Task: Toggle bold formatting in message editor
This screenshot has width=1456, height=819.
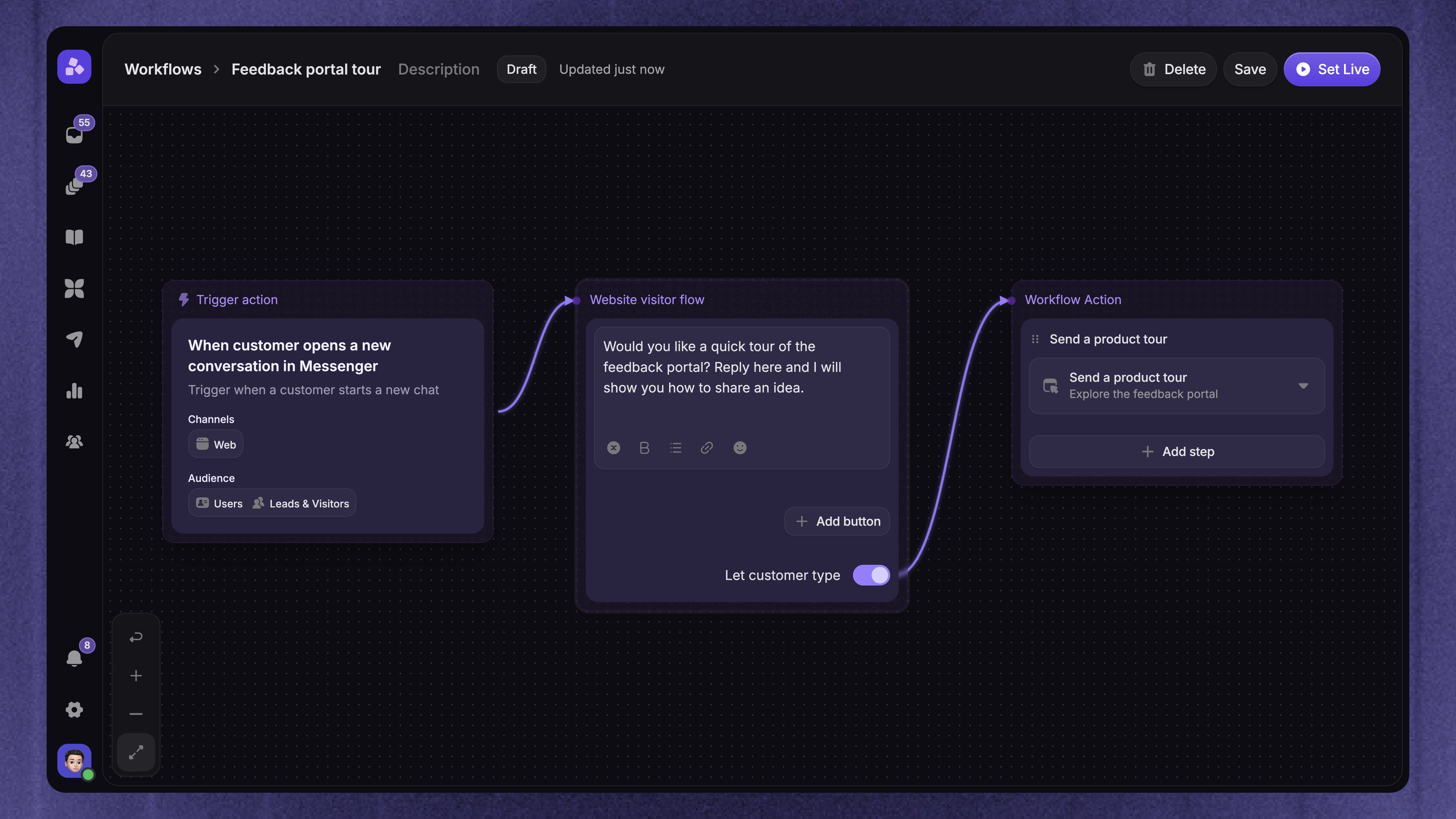Action: click(644, 448)
